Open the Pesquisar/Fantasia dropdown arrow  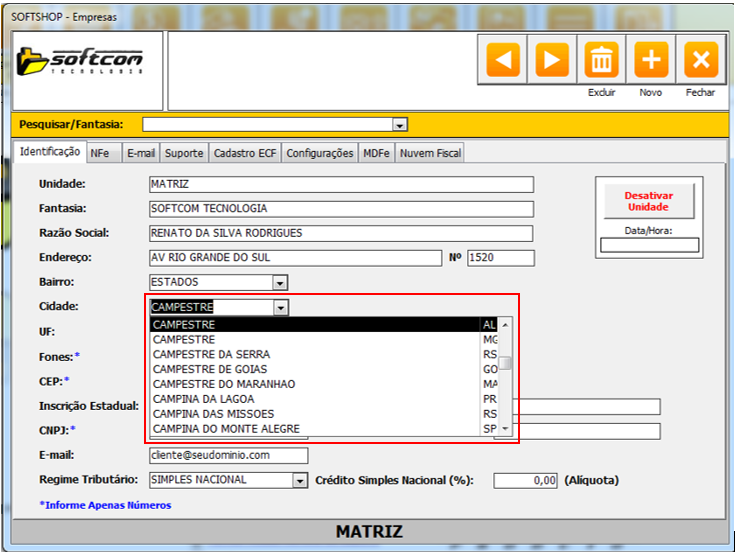click(400, 125)
